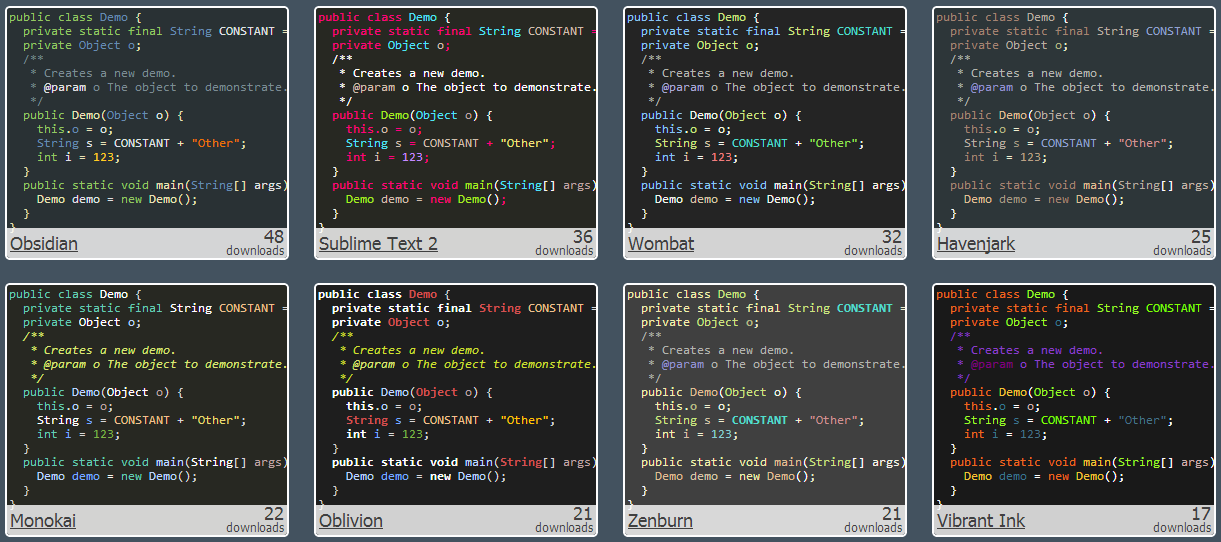Select the Sublime Text 2 code preview
Screen dimensions: 1221x542
tap(456, 118)
